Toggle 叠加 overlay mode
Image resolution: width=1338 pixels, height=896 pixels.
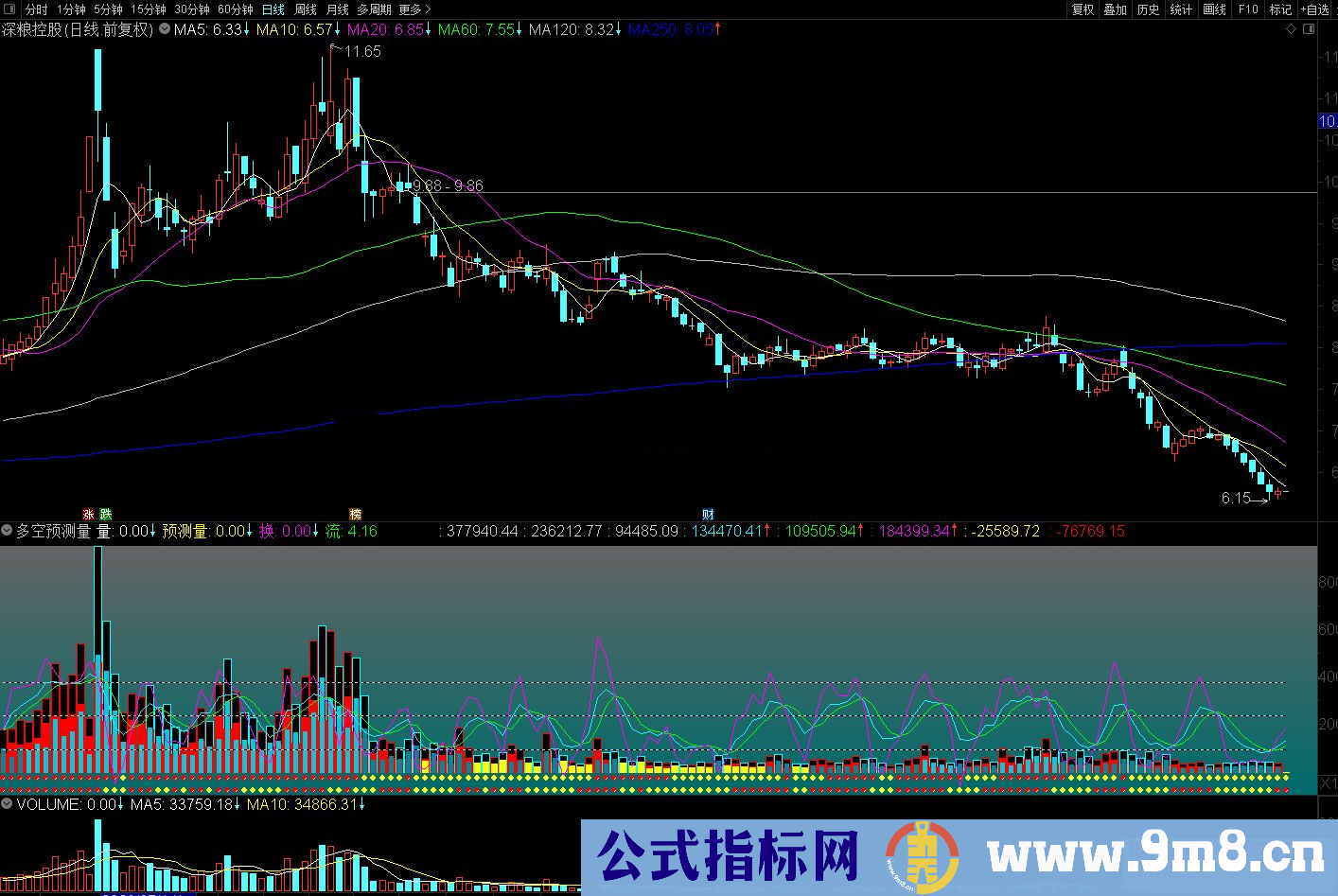click(1114, 9)
